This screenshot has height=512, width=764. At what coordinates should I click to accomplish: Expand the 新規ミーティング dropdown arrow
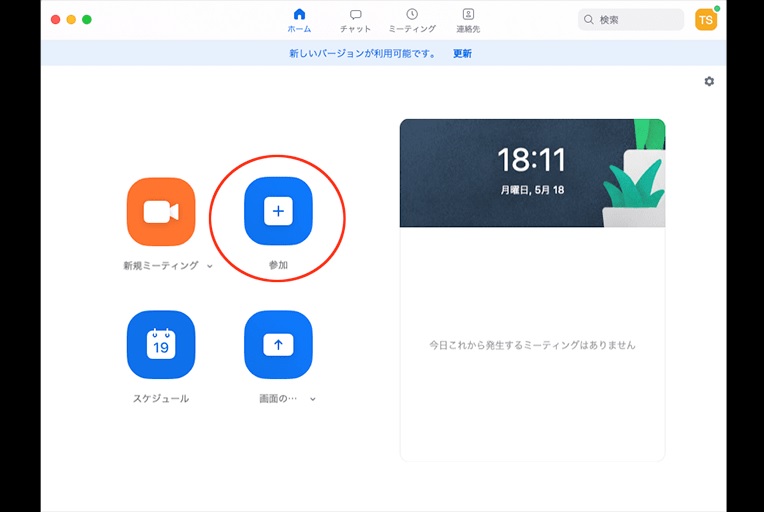click(x=210, y=266)
